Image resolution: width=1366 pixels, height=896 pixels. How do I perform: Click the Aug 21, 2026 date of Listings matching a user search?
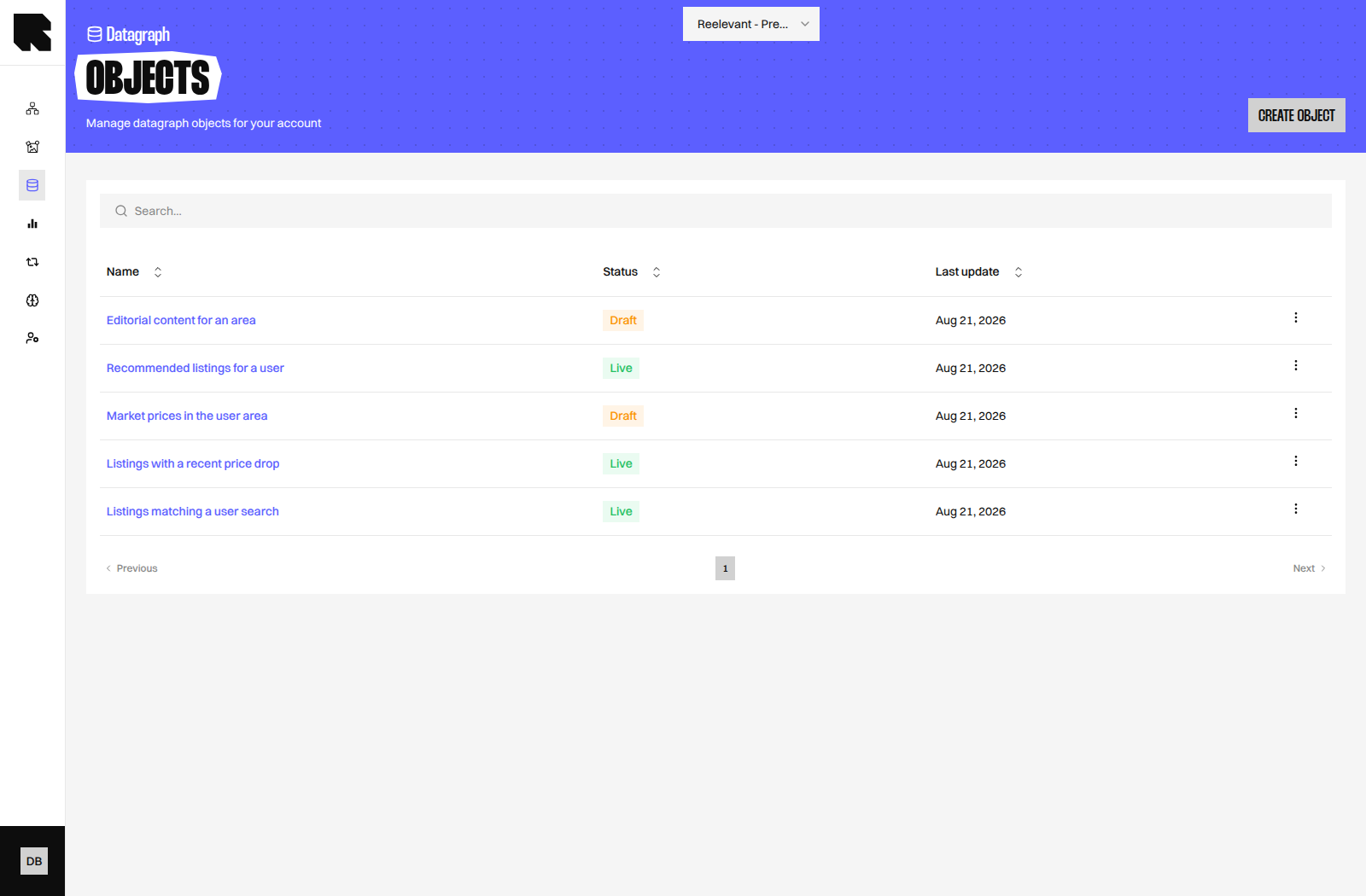971,511
